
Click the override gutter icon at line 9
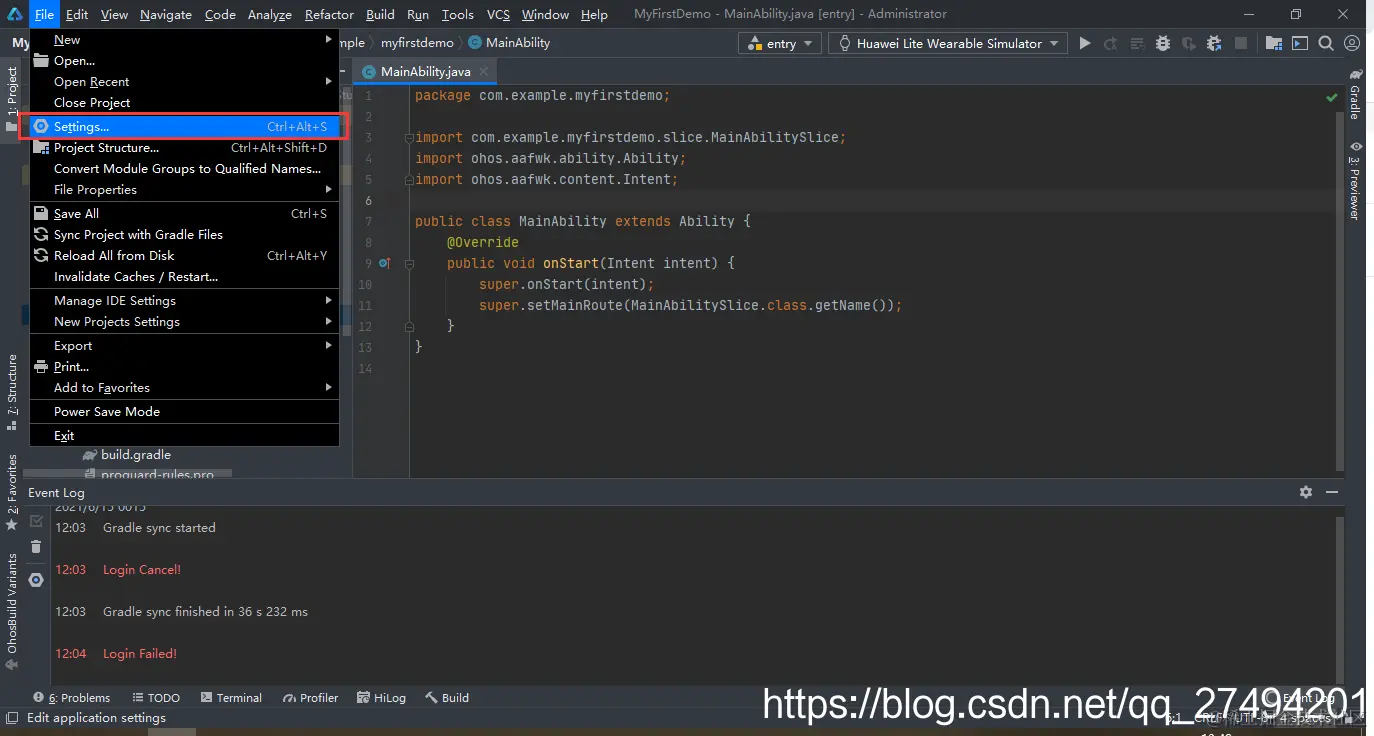[x=385, y=263]
